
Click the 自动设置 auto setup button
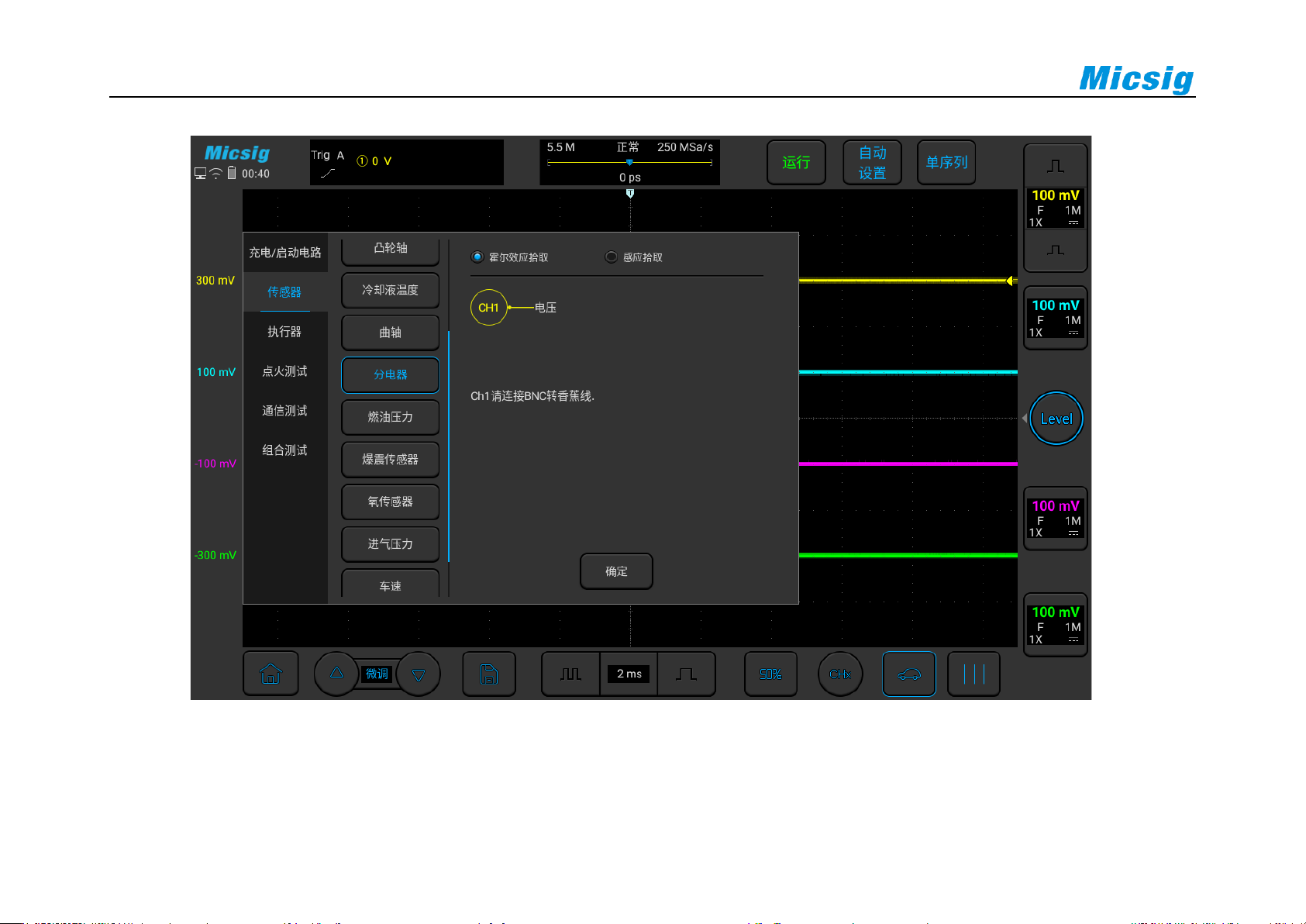pyautogui.click(x=872, y=162)
